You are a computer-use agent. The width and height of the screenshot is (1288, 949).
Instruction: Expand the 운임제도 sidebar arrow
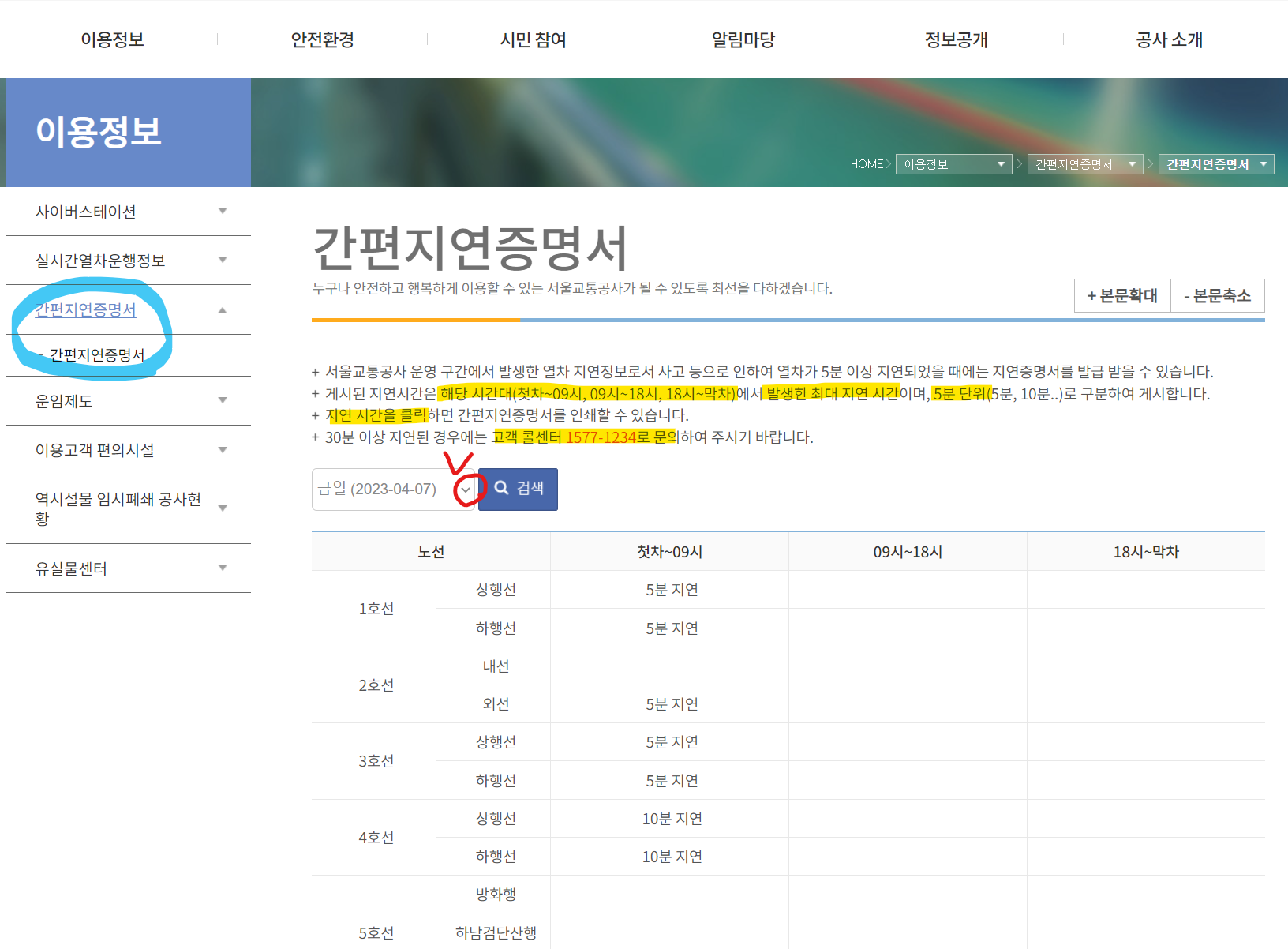pyautogui.click(x=223, y=400)
